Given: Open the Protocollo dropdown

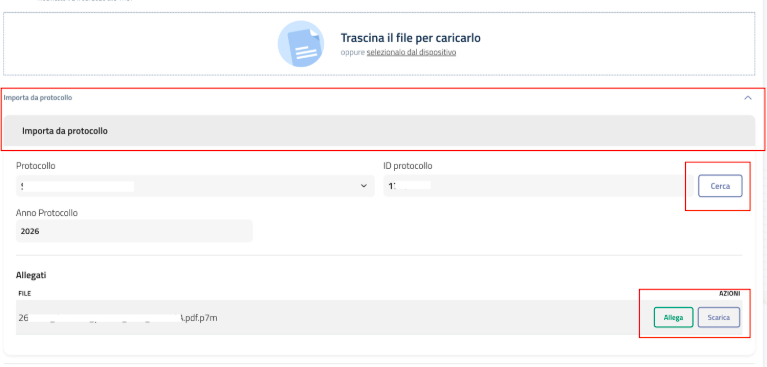Looking at the screenshot, I should coord(195,186).
